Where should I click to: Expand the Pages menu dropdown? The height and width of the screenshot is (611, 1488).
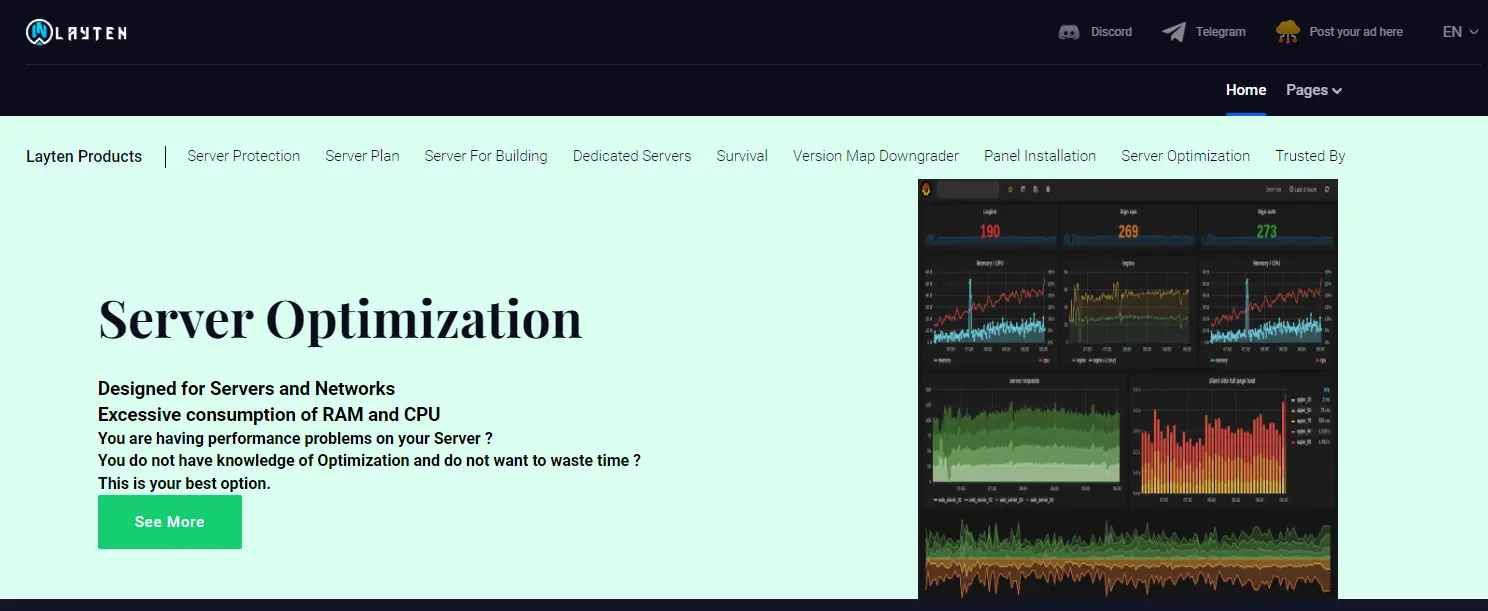coord(1314,90)
